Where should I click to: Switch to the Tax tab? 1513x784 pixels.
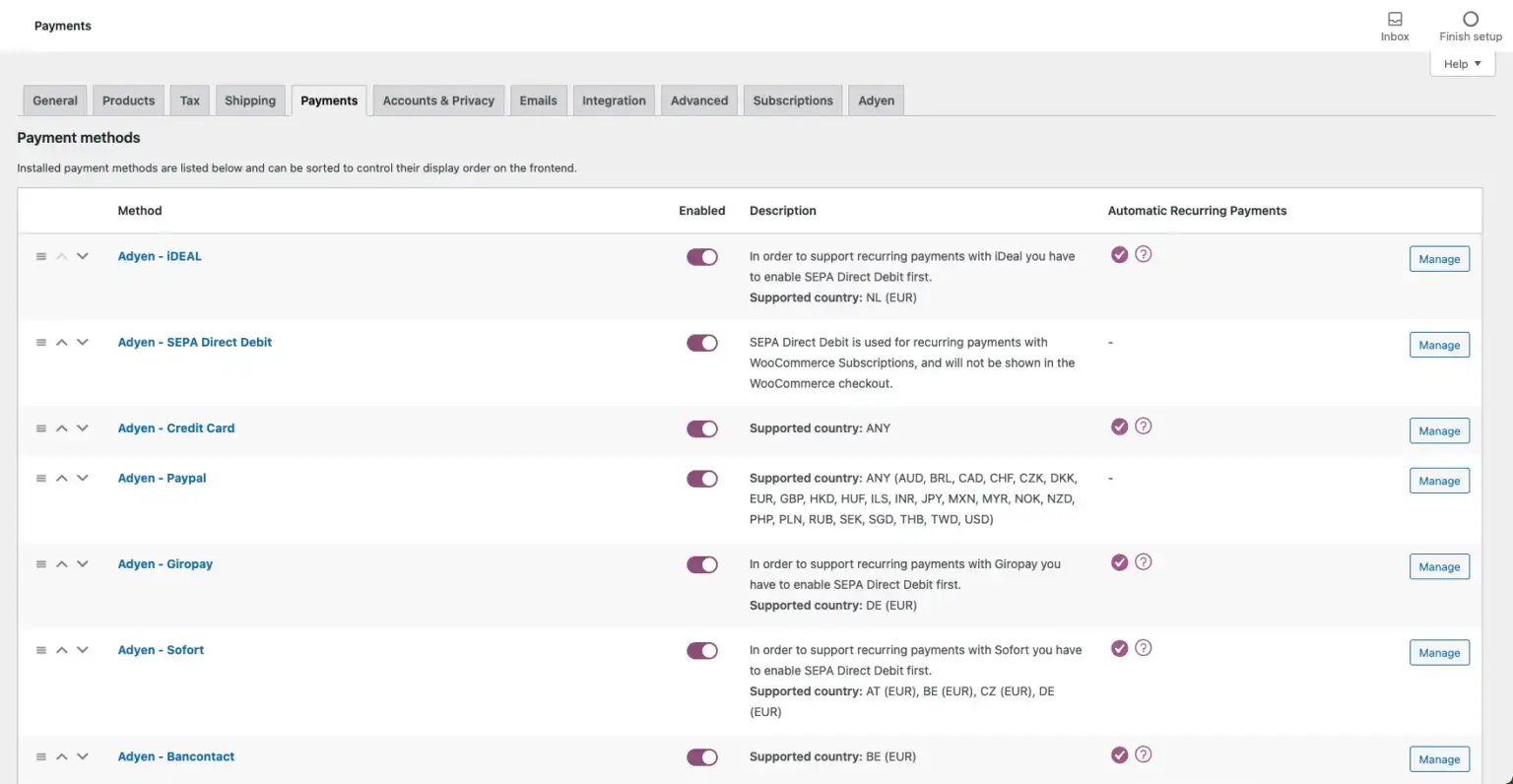point(190,100)
